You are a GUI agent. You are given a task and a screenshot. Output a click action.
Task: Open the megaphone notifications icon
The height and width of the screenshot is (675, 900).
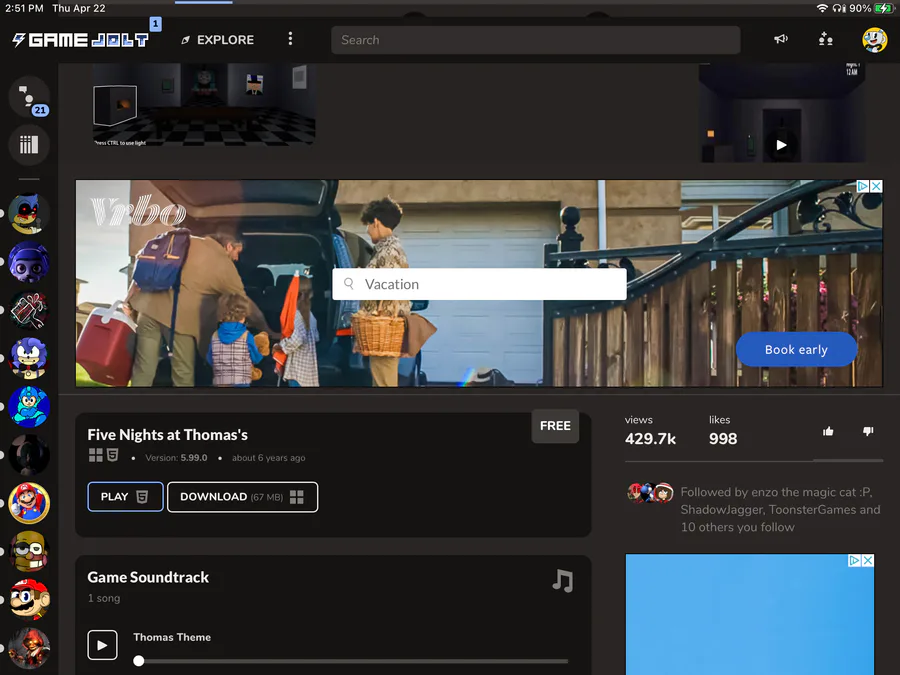pos(781,39)
